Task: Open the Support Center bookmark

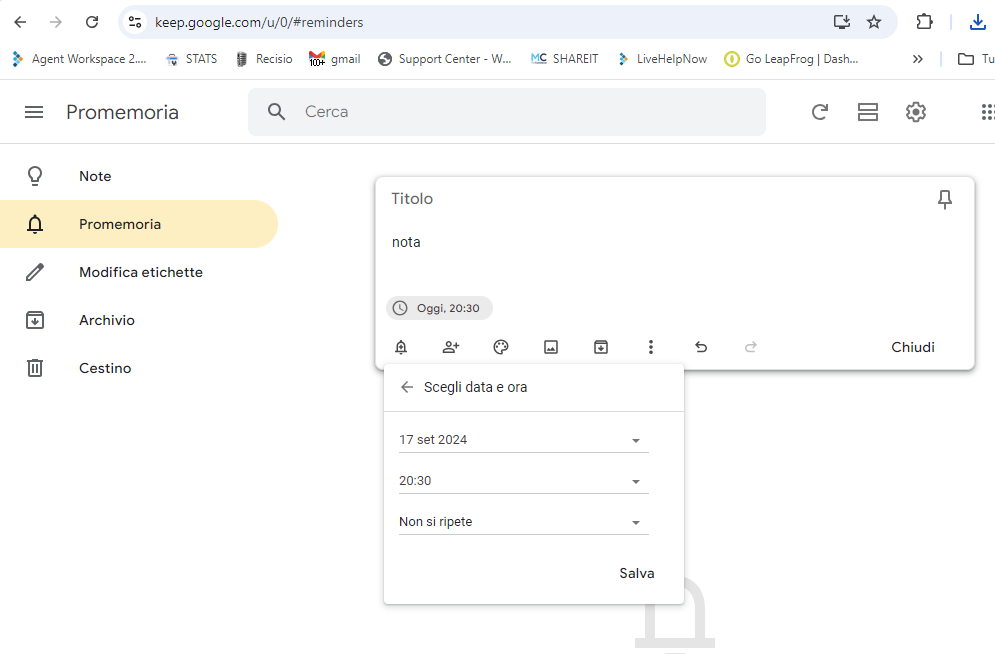Action: (444, 59)
